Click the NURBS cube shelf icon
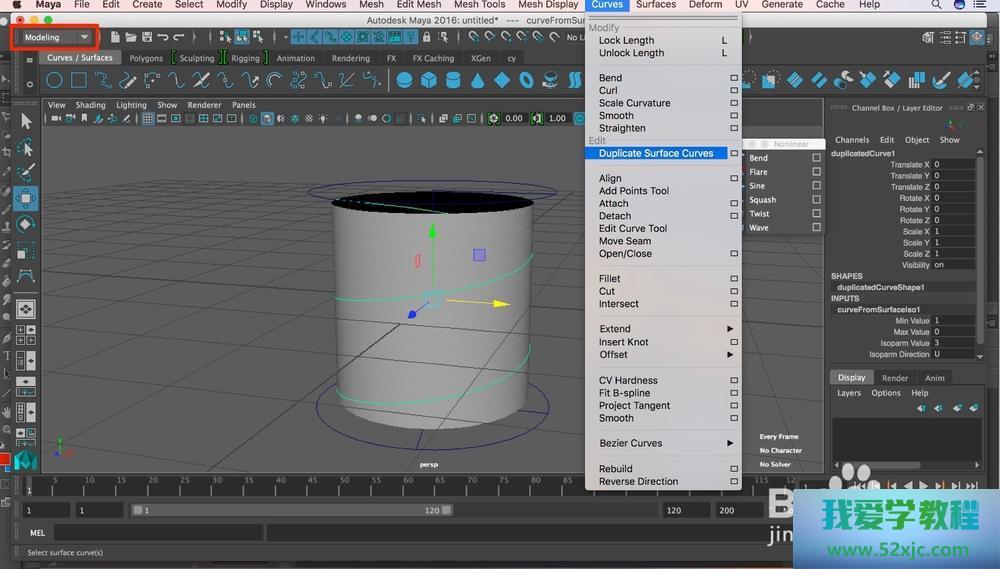Screen dimensions: 1000x569 click(x=429, y=80)
